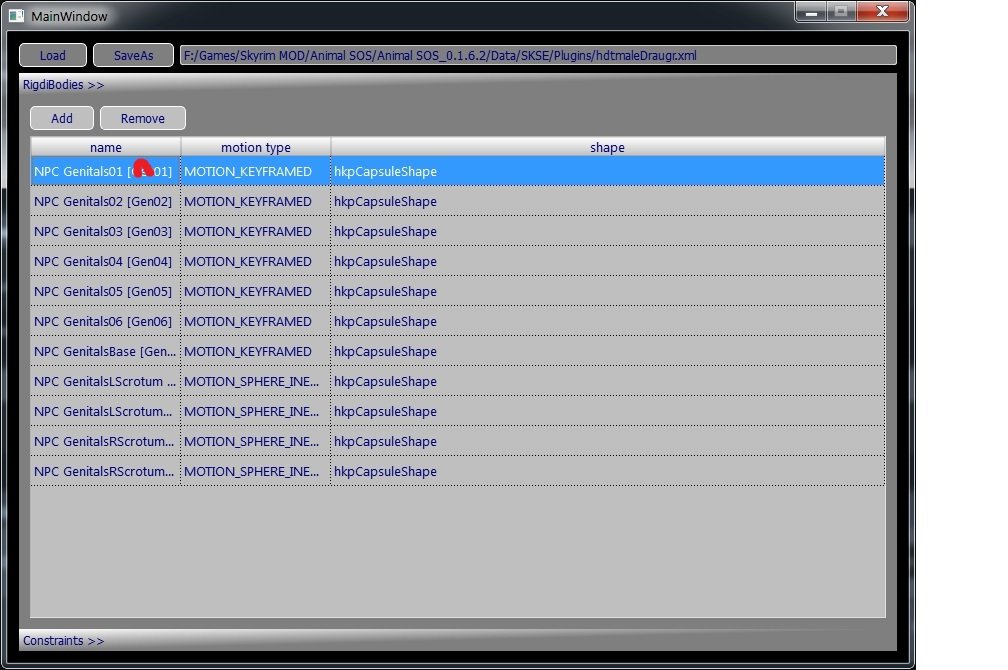Click the Load button
The height and width of the screenshot is (670, 1008).
coord(53,55)
